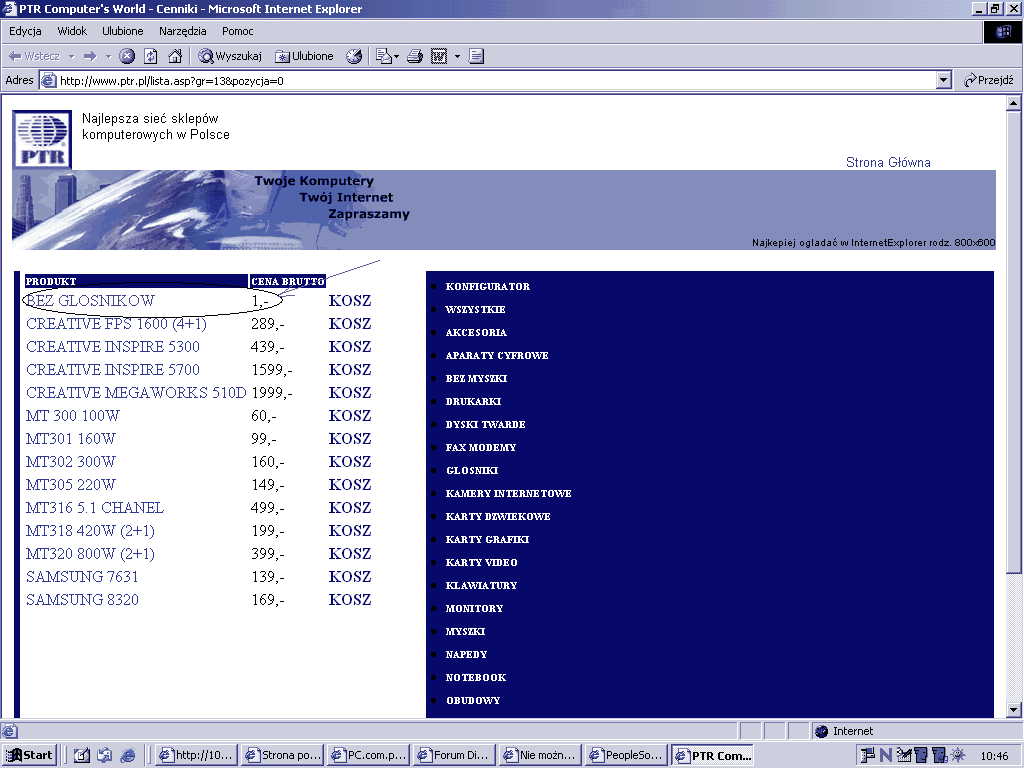Image resolution: width=1024 pixels, height=768 pixels.
Task: Click KOSZ for MT 300 100W
Action: click(349, 415)
